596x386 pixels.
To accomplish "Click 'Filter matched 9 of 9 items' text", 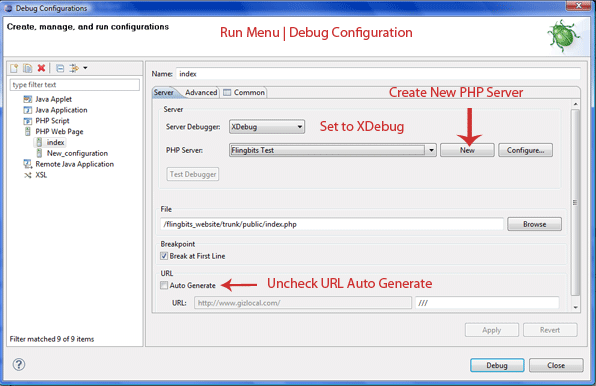I will (52, 339).
